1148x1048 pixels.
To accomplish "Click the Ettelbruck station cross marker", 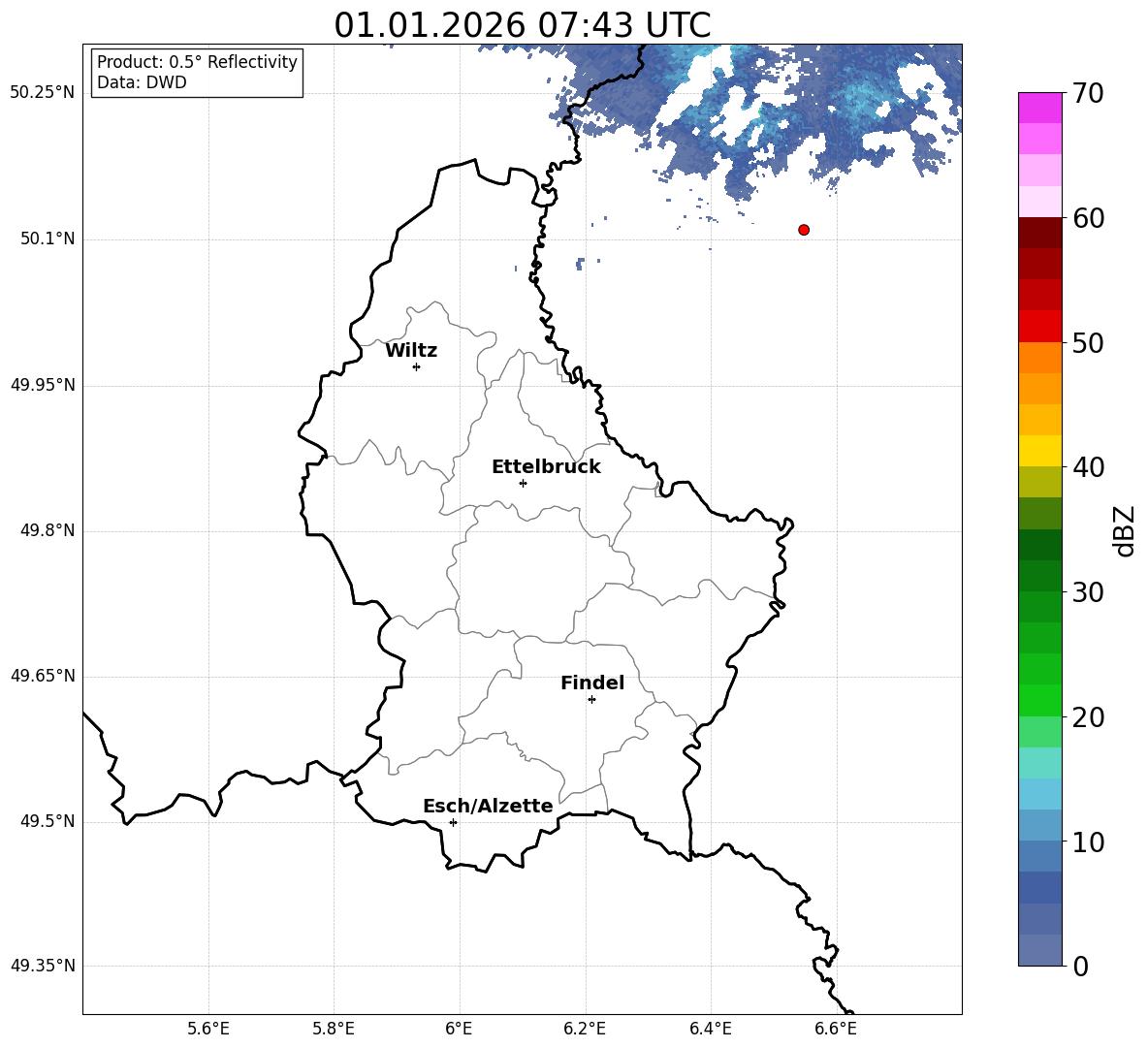I will (x=523, y=483).
